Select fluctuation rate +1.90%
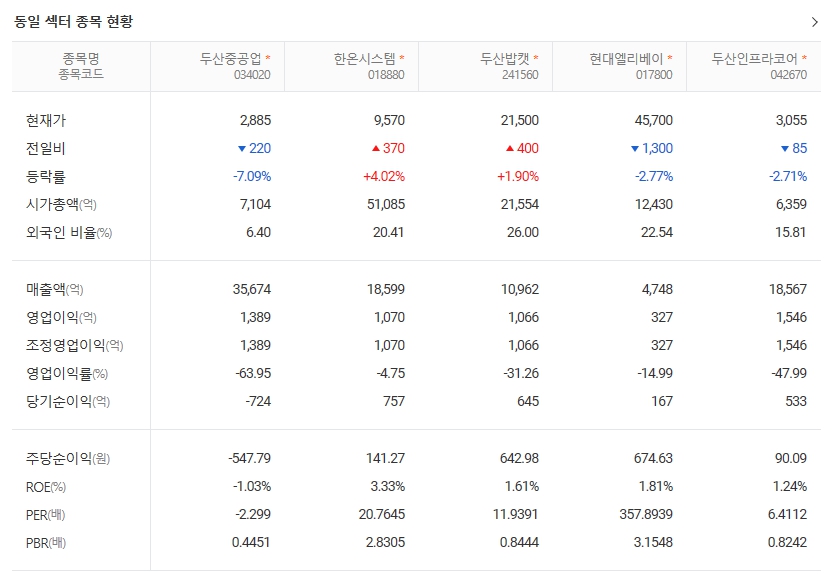836x580 pixels. pyautogui.click(x=518, y=176)
